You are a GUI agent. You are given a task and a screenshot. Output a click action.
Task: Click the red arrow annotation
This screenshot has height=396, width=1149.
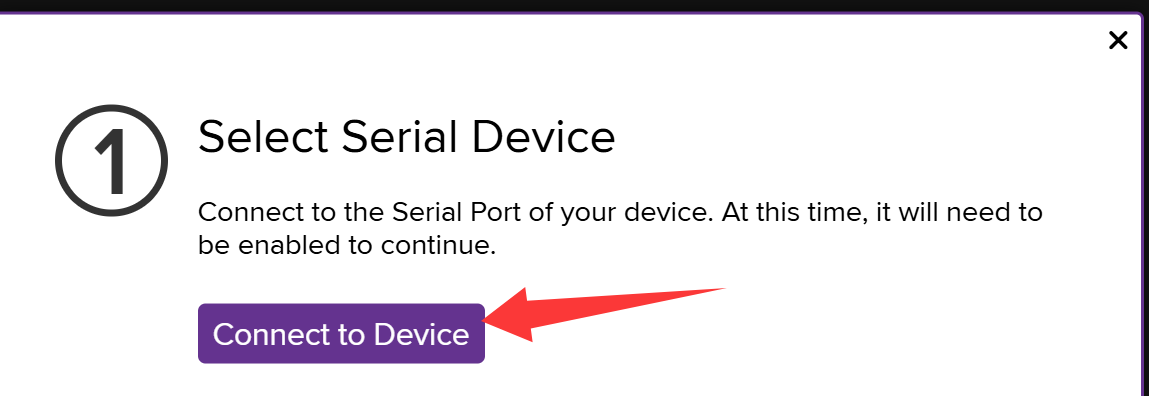tap(605, 314)
